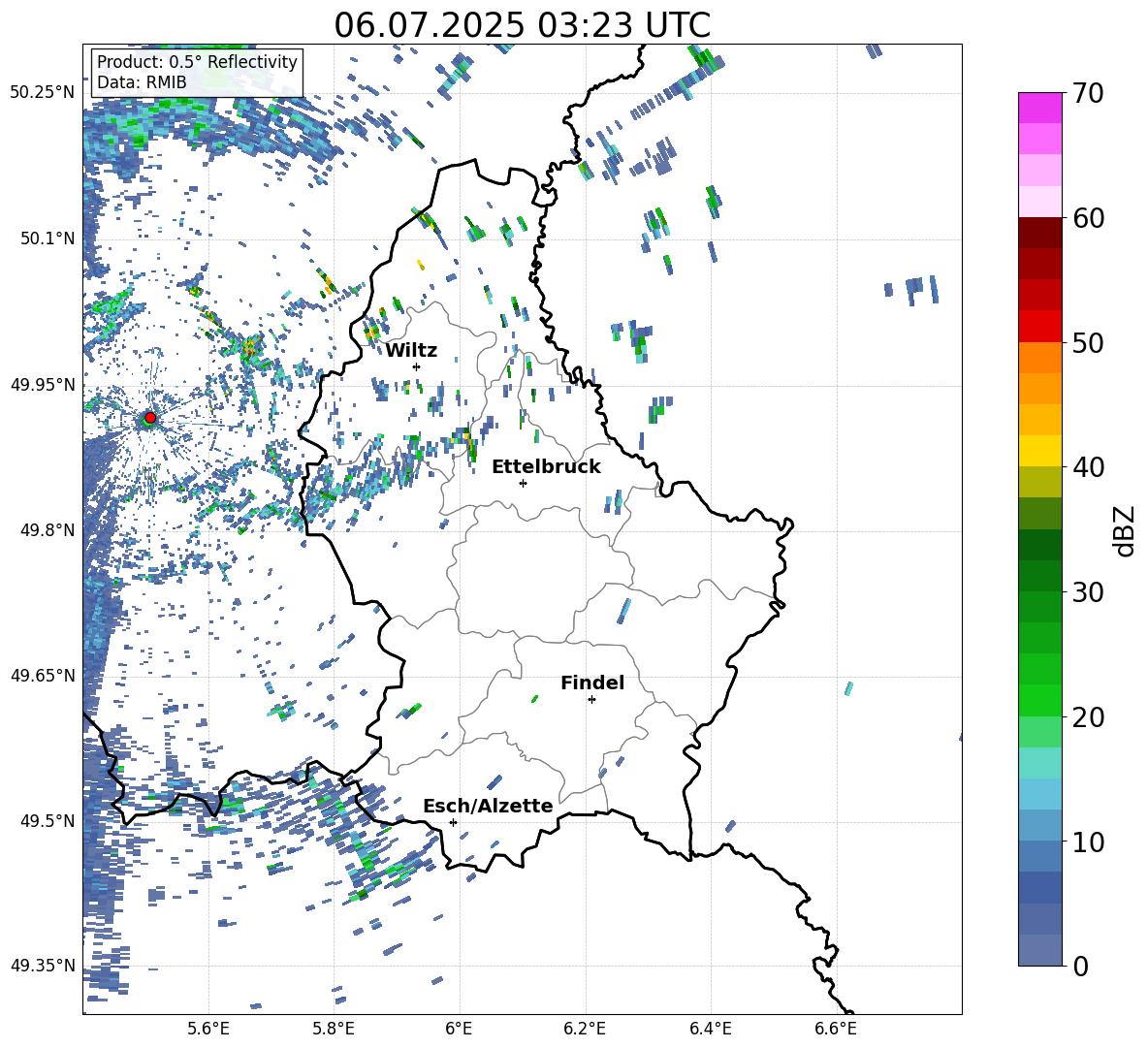Click the 6.4°E longitude label
Image resolution: width=1148 pixels, height=1048 pixels.
coord(710,1029)
